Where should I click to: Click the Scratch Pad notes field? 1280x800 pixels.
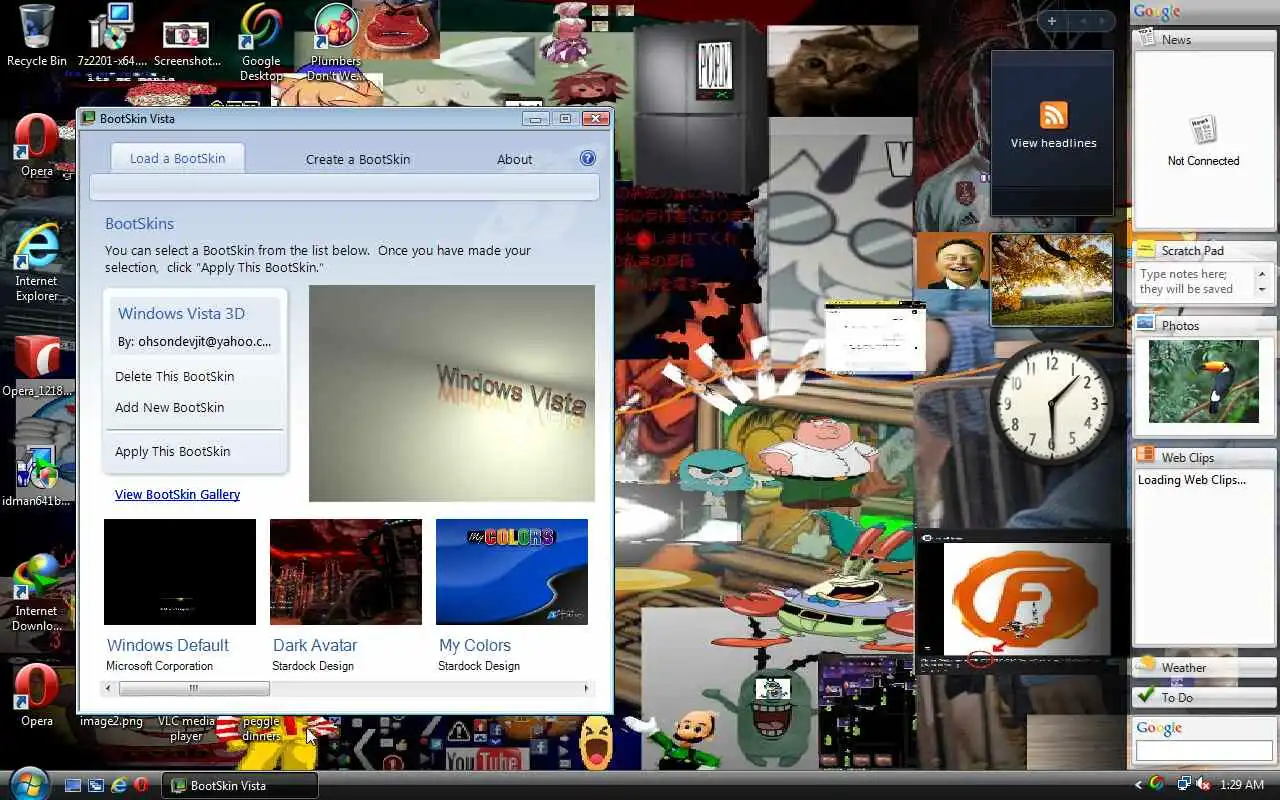click(x=1196, y=281)
